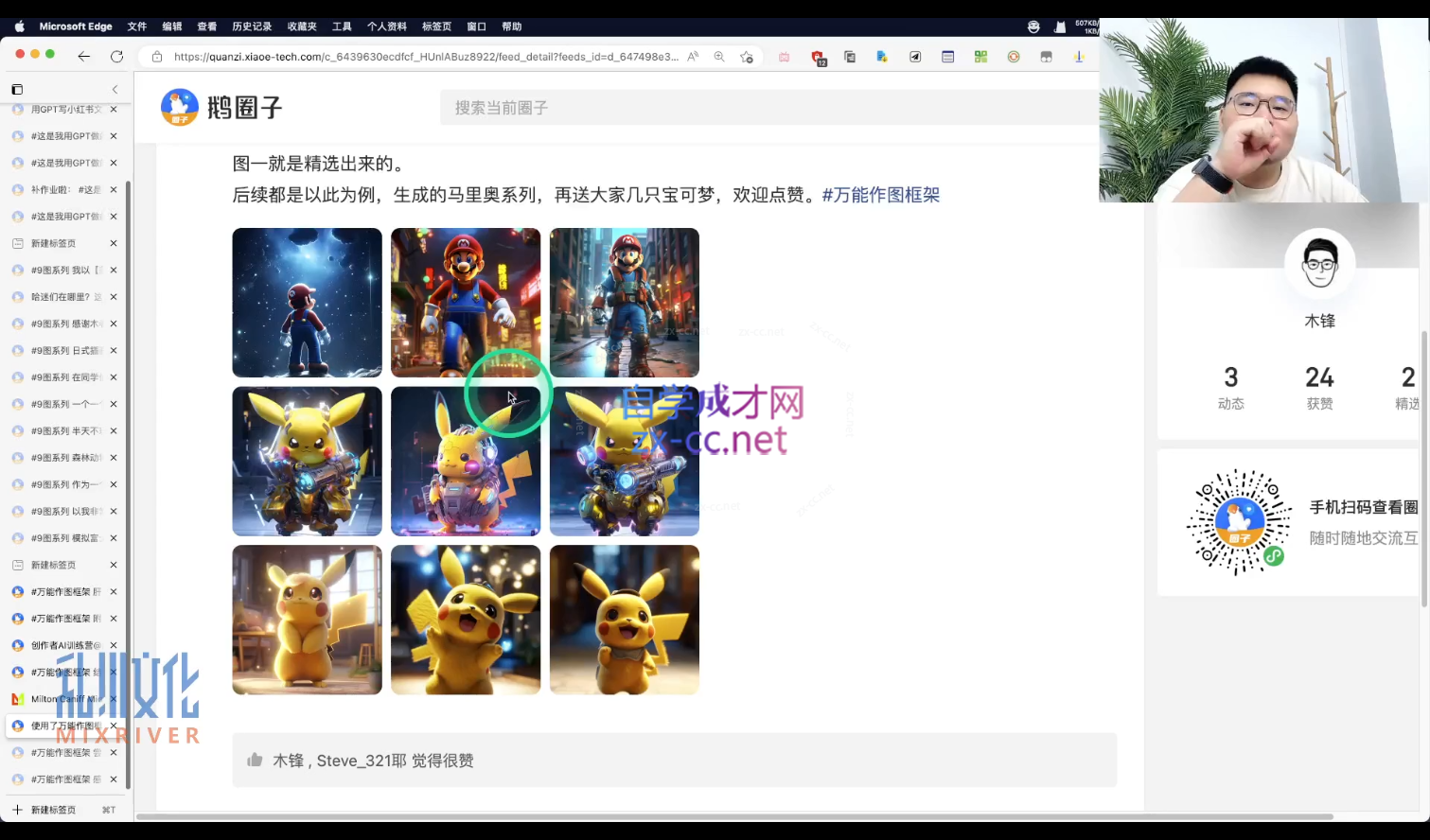Click the collections extension icon
The height and width of the screenshot is (840, 1430).
coord(850,57)
